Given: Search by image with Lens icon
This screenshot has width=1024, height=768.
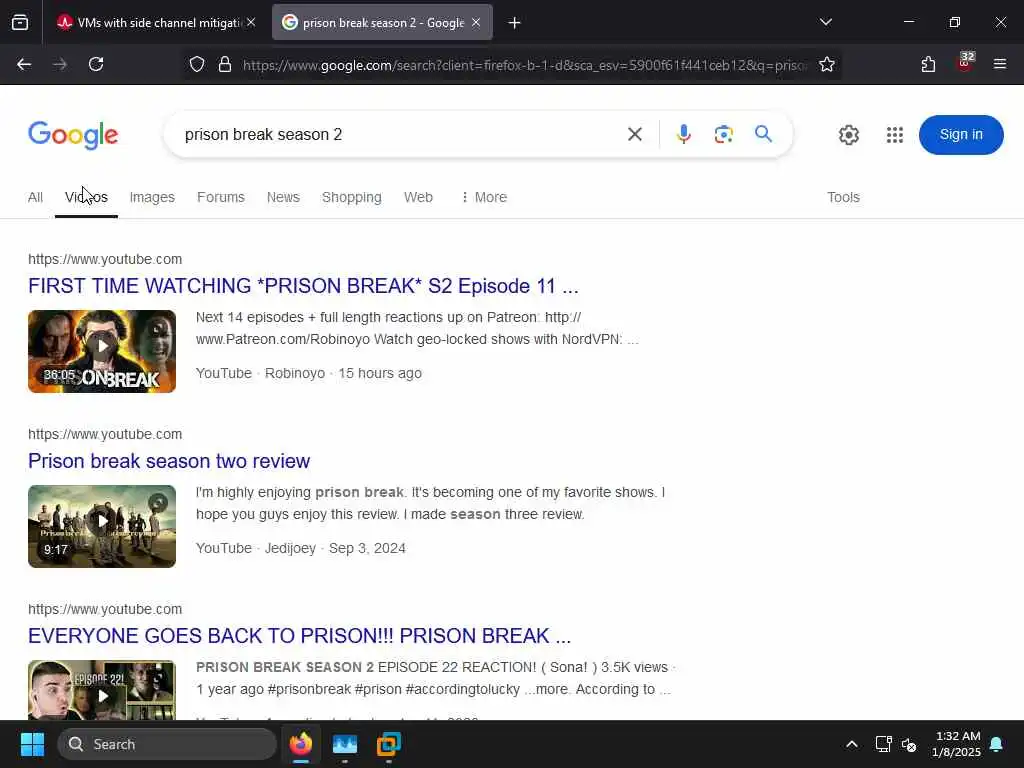Looking at the screenshot, I should 724,135.
